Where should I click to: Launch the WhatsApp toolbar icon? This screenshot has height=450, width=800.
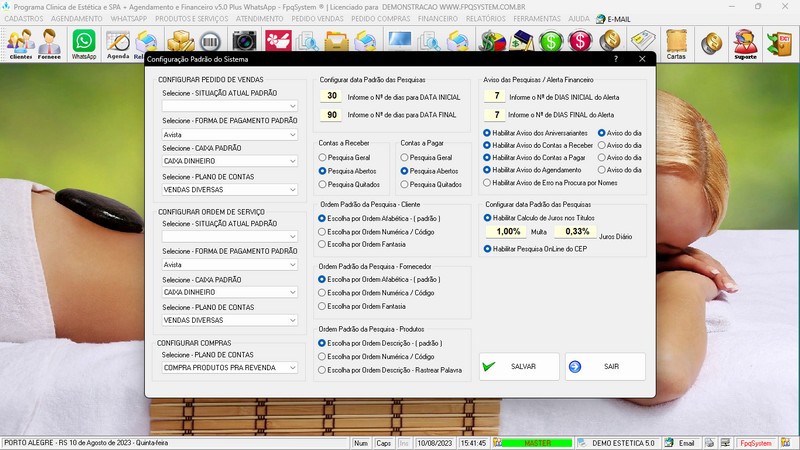tap(84, 44)
